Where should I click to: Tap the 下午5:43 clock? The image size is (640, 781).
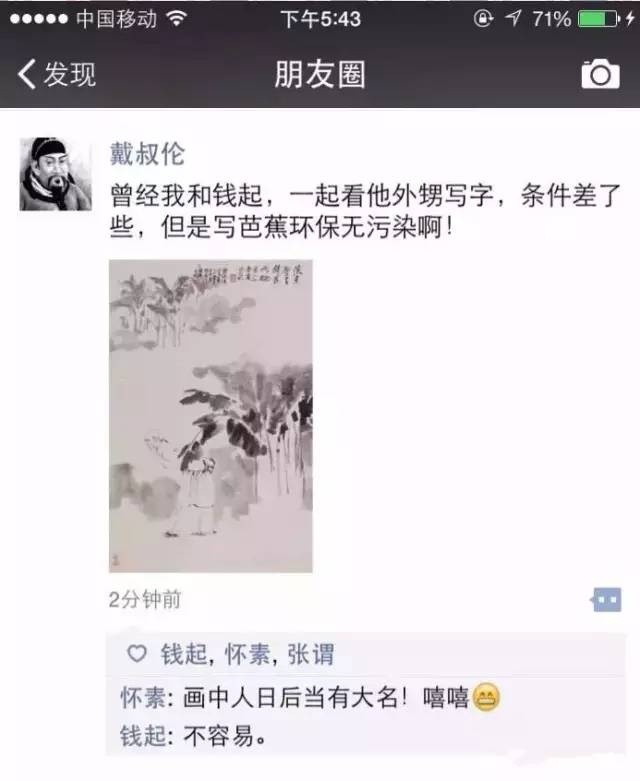[320, 19]
